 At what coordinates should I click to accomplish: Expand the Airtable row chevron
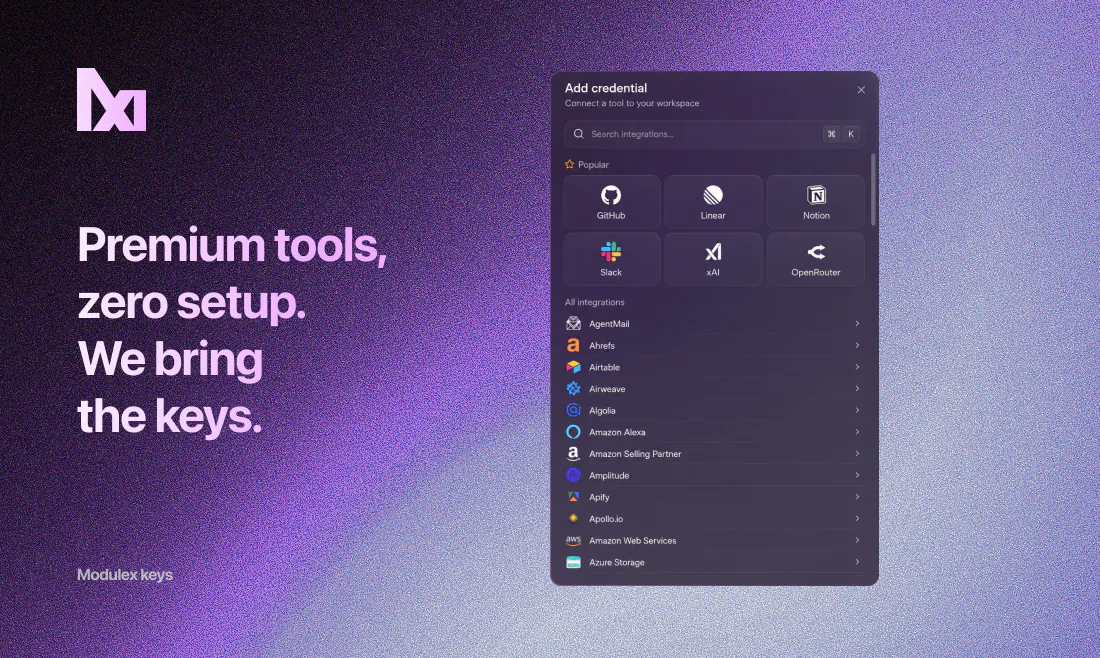point(857,367)
